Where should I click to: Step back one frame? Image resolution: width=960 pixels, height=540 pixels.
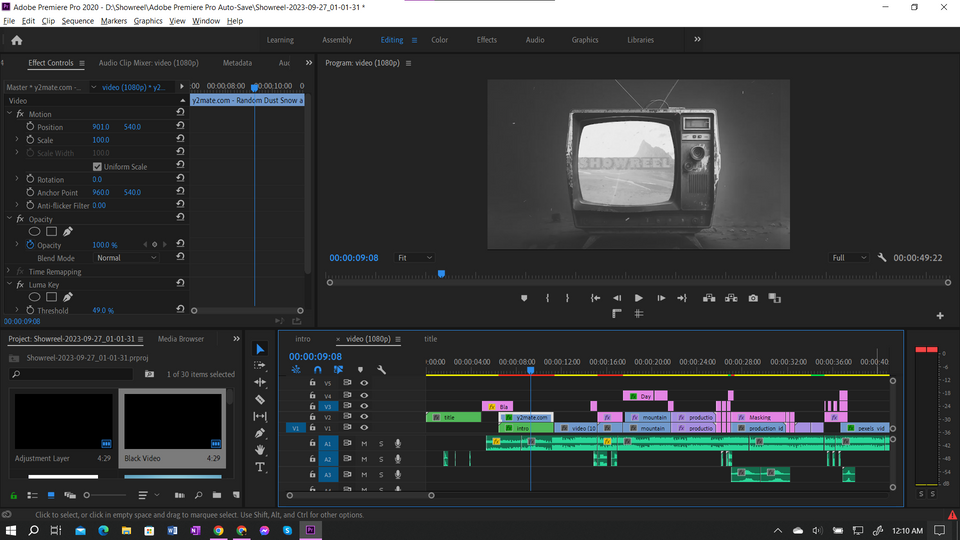(617, 298)
